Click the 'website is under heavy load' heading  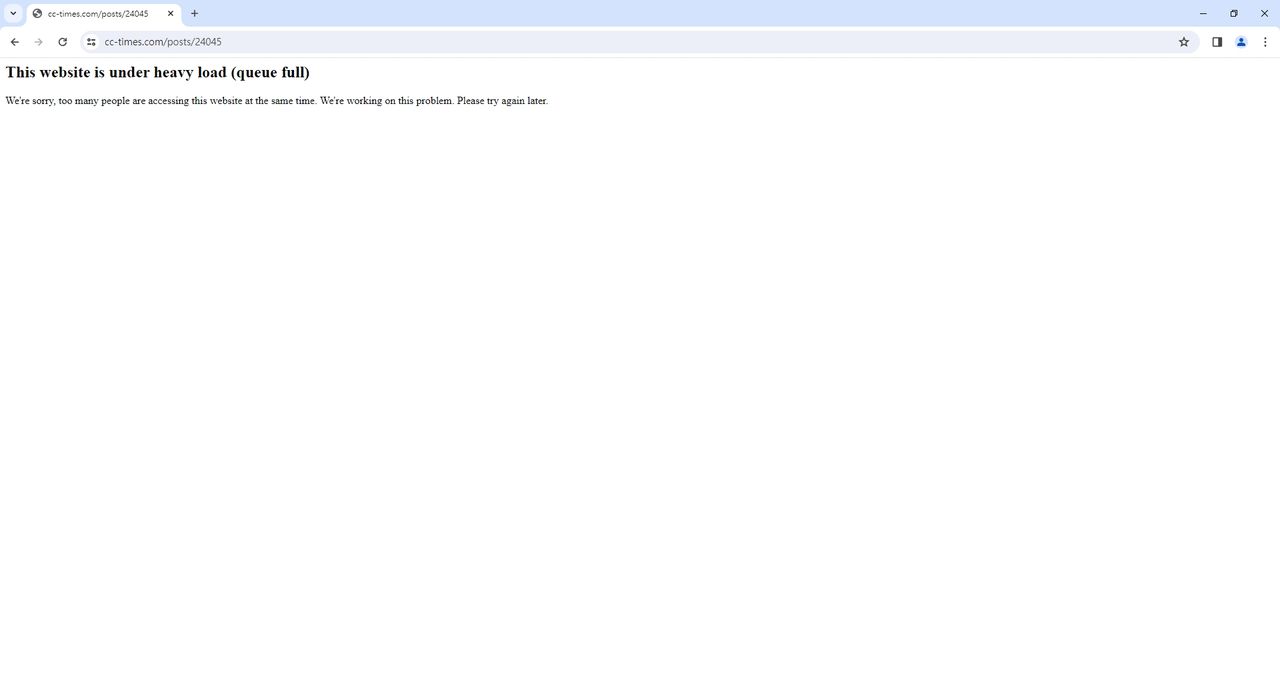pyautogui.click(x=158, y=73)
